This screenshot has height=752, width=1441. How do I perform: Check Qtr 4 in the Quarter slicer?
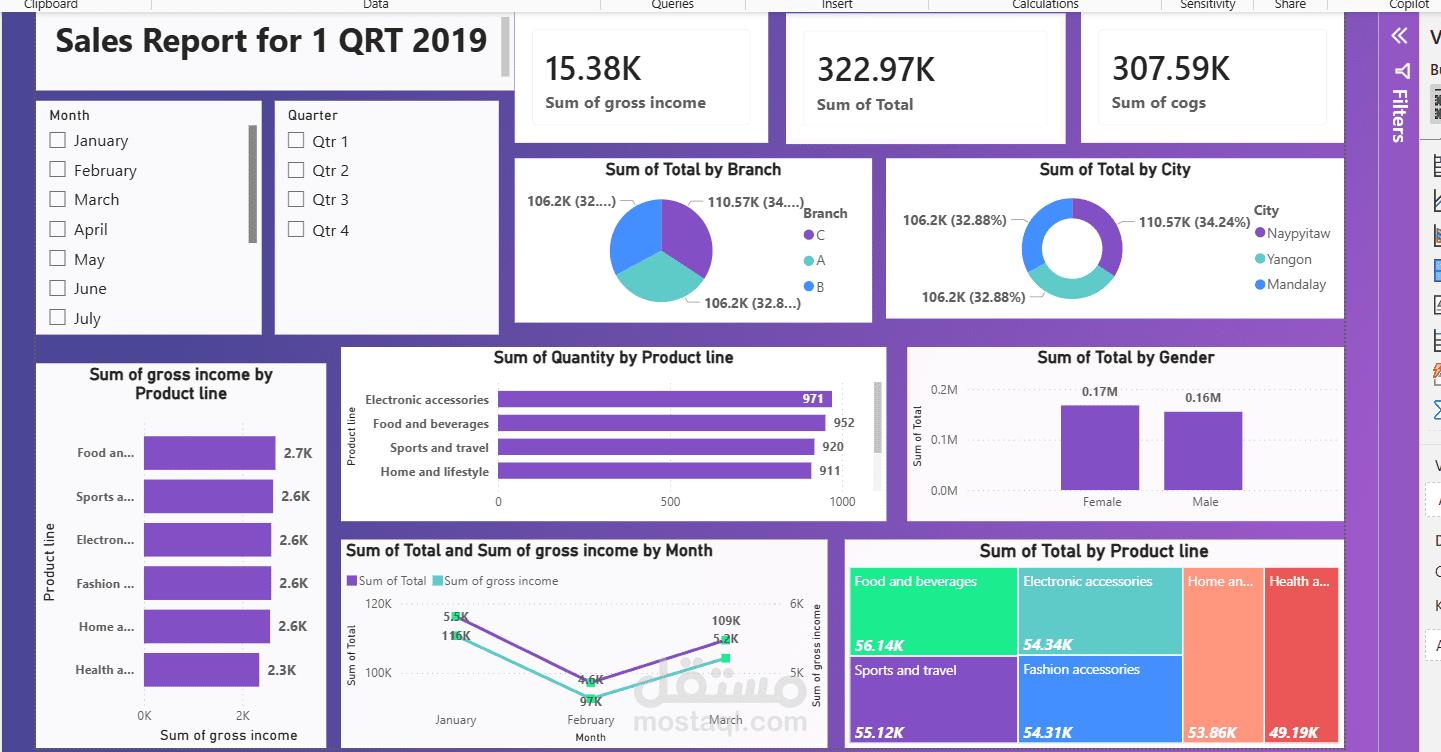pyautogui.click(x=296, y=230)
